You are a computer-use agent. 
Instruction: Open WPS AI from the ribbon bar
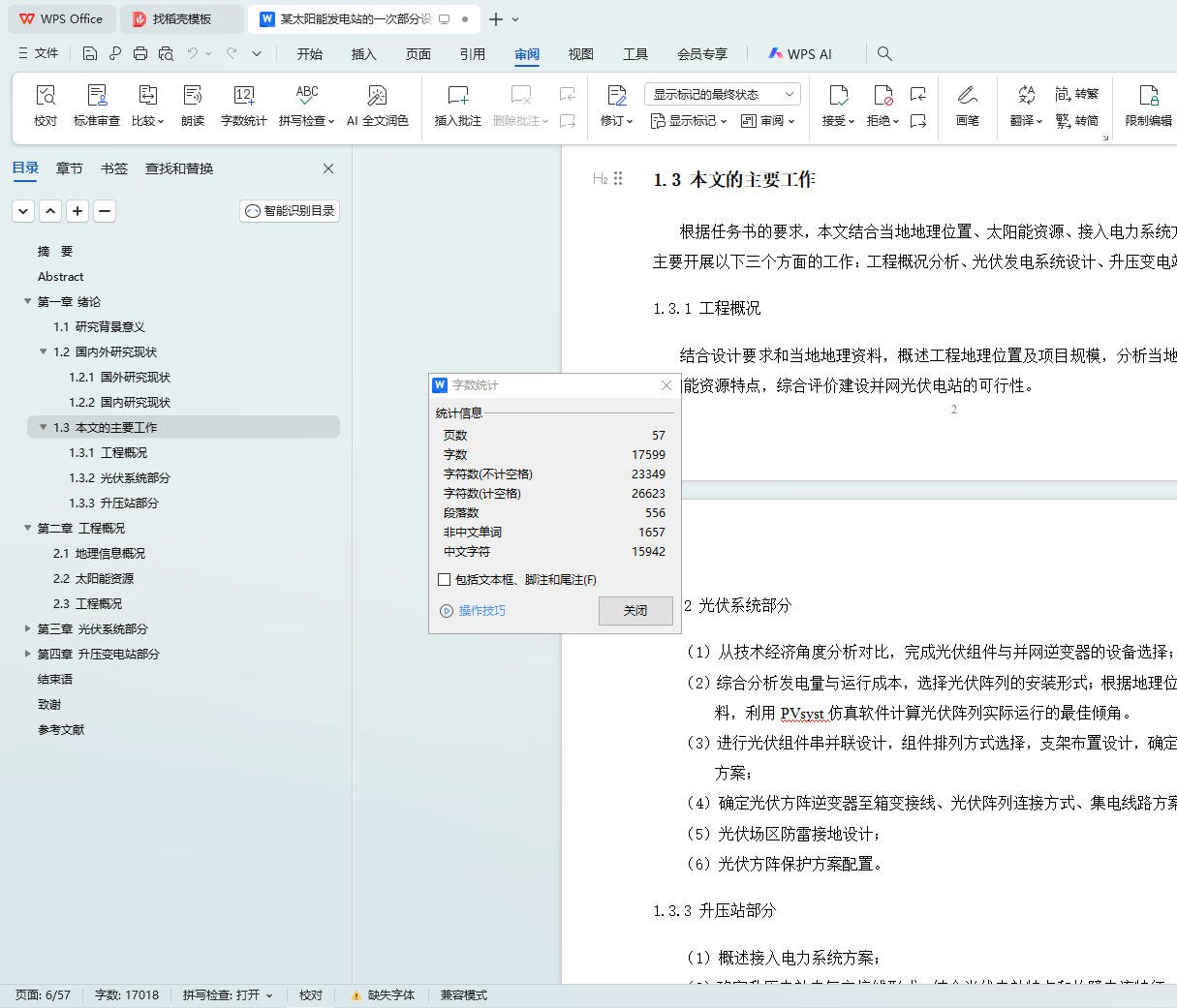[800, 53]
